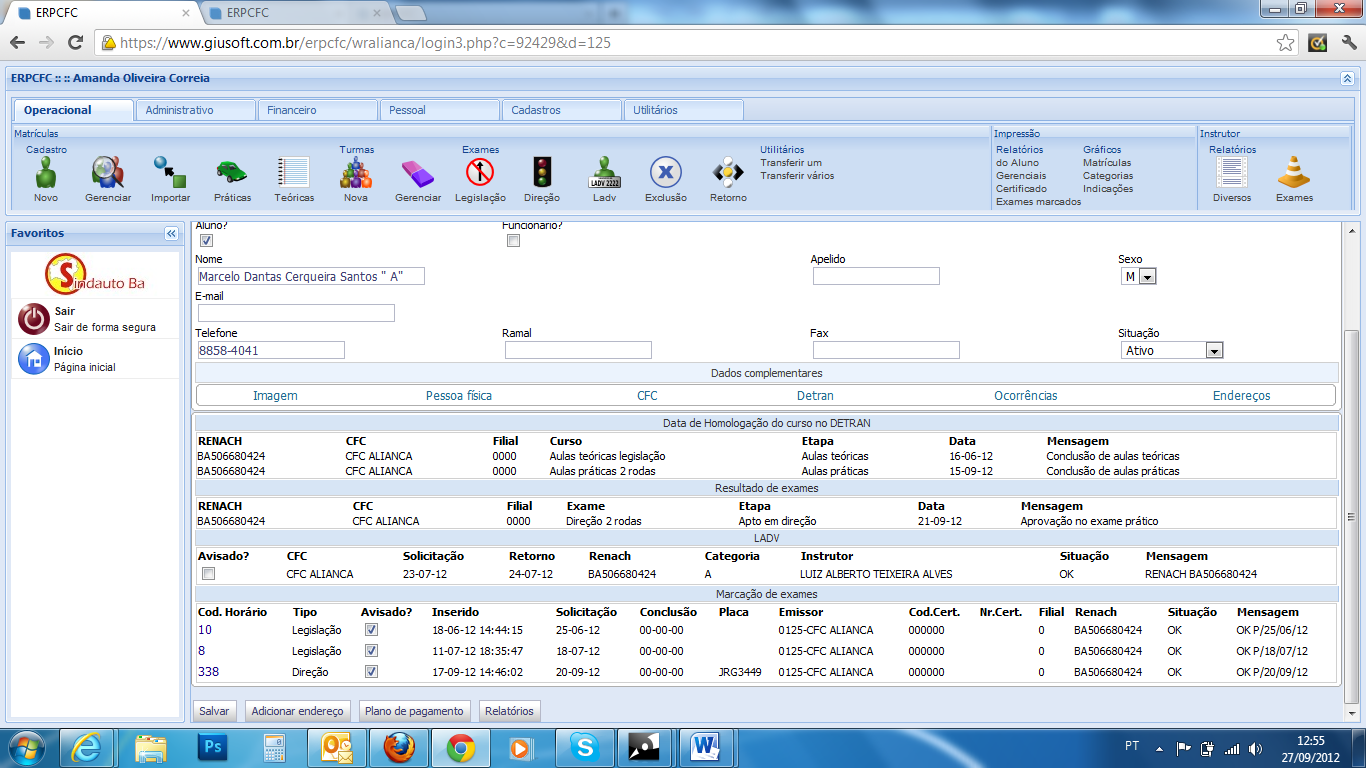Click the Salvar button
The height and width of the screenshot is (768, 1366).
pyautogui.click(x=214, y=711)
